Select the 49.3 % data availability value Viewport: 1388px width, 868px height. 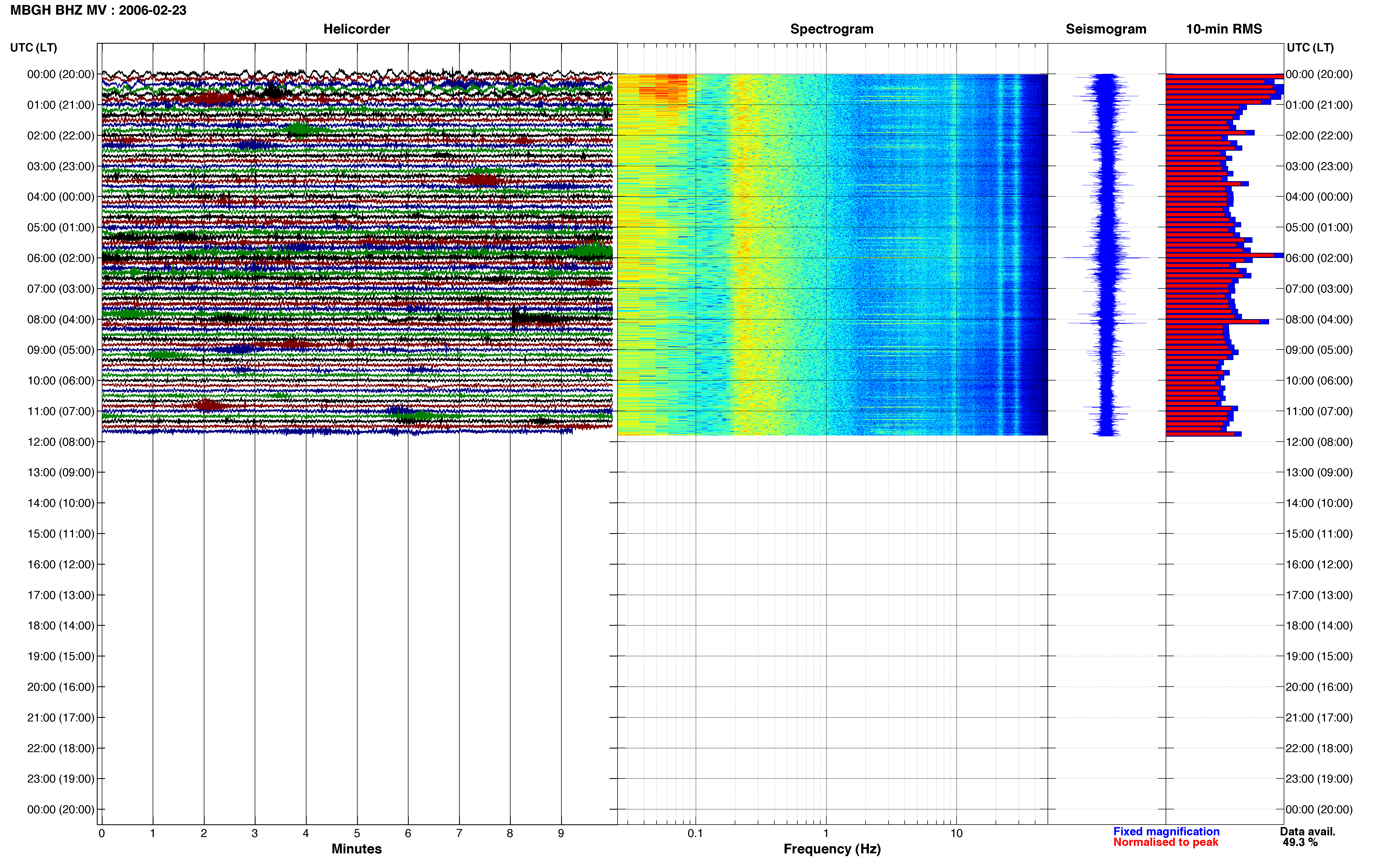[x=1300, y=842]
